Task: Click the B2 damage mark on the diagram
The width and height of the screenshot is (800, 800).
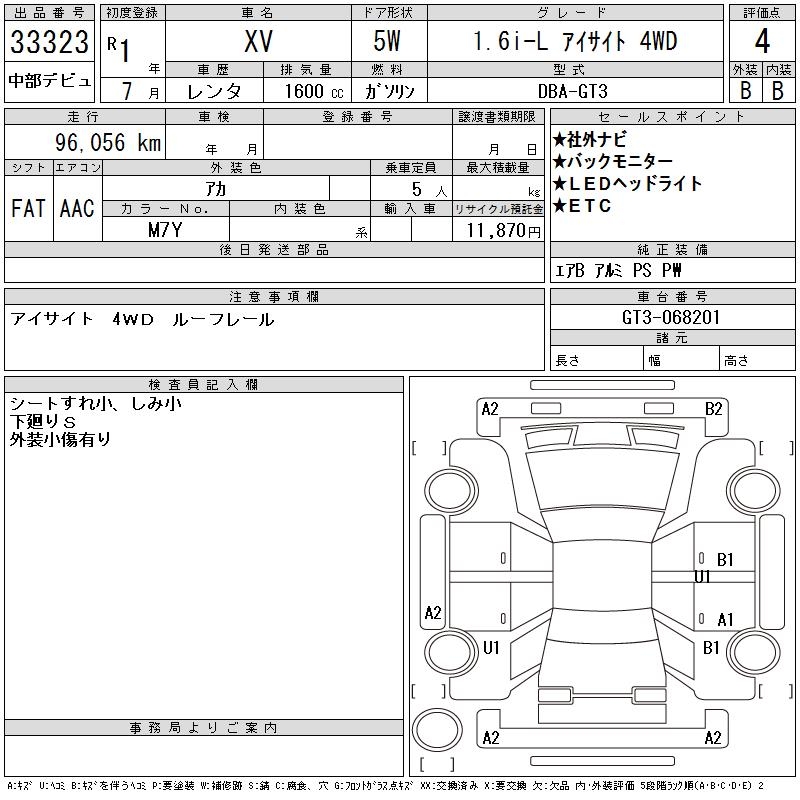Action: 713,409
